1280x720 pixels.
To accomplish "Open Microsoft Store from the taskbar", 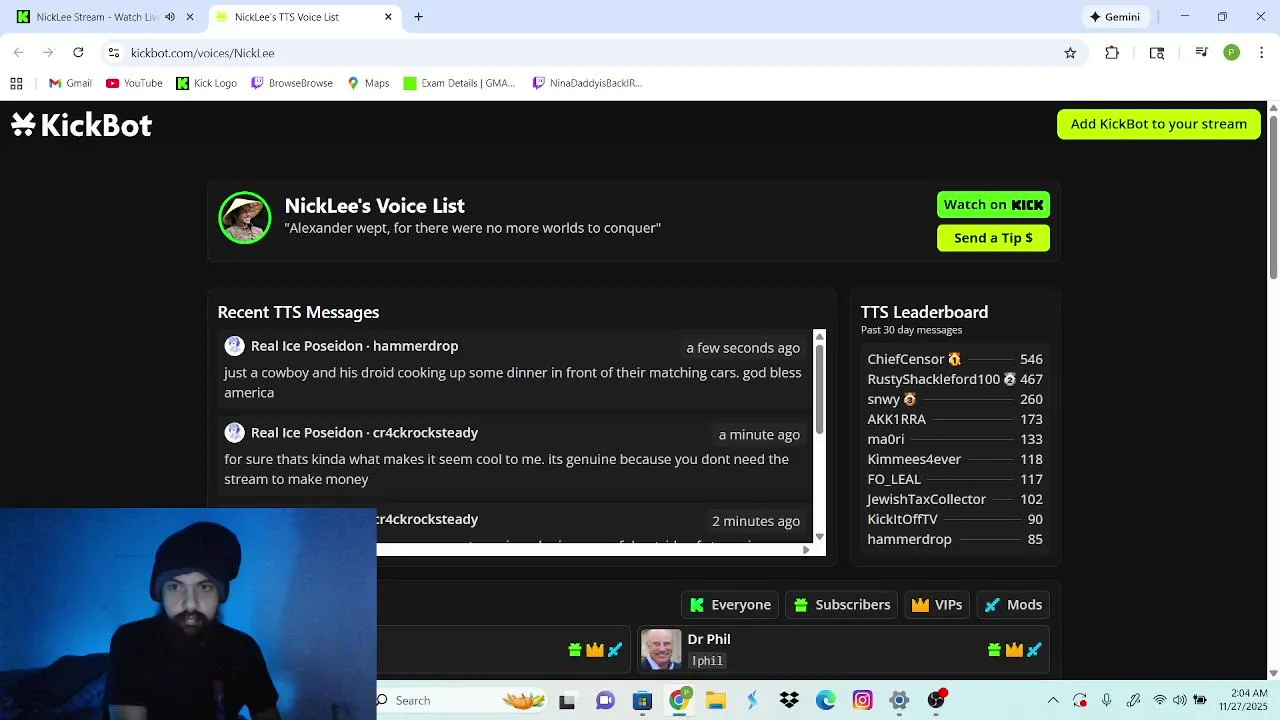I will 642,701.
